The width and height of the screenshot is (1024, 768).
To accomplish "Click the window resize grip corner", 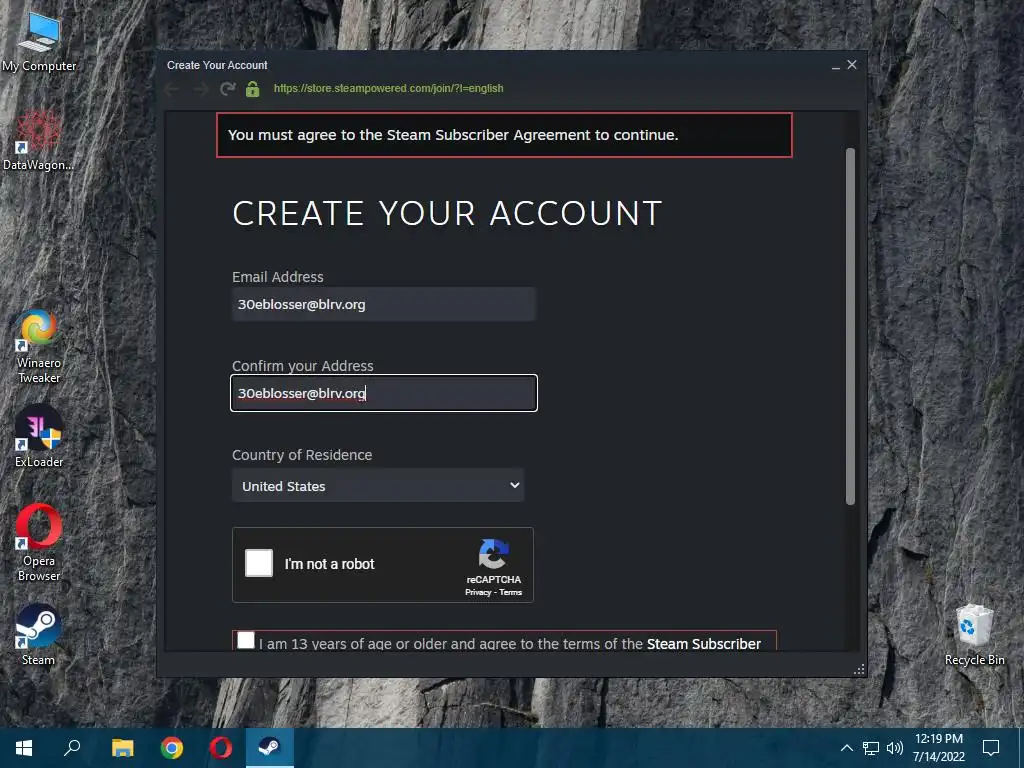I will click(x=859, y=669).
